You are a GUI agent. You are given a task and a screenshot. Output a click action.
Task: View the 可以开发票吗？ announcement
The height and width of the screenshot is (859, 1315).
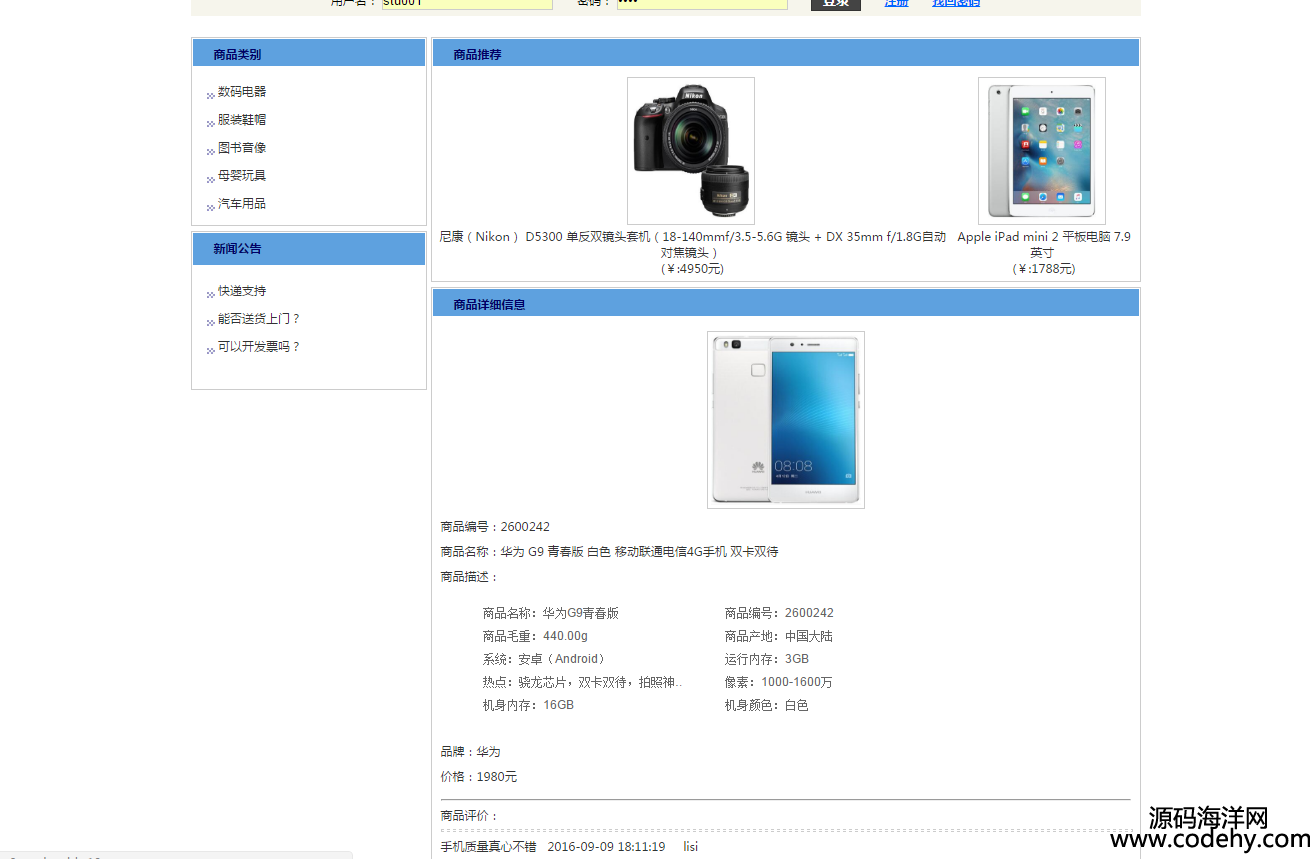[x=260, y=347]
